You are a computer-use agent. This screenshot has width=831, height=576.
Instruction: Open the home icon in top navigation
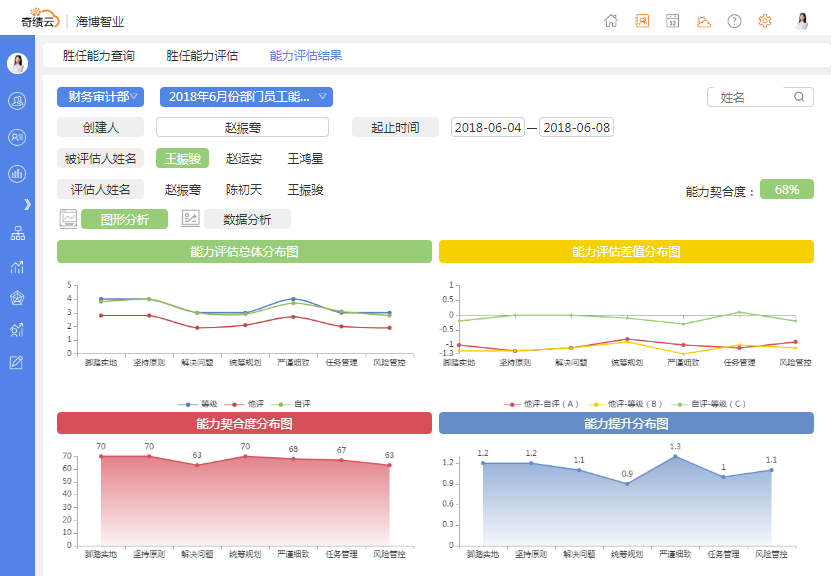pyautogui.click(x=611, y=20)
